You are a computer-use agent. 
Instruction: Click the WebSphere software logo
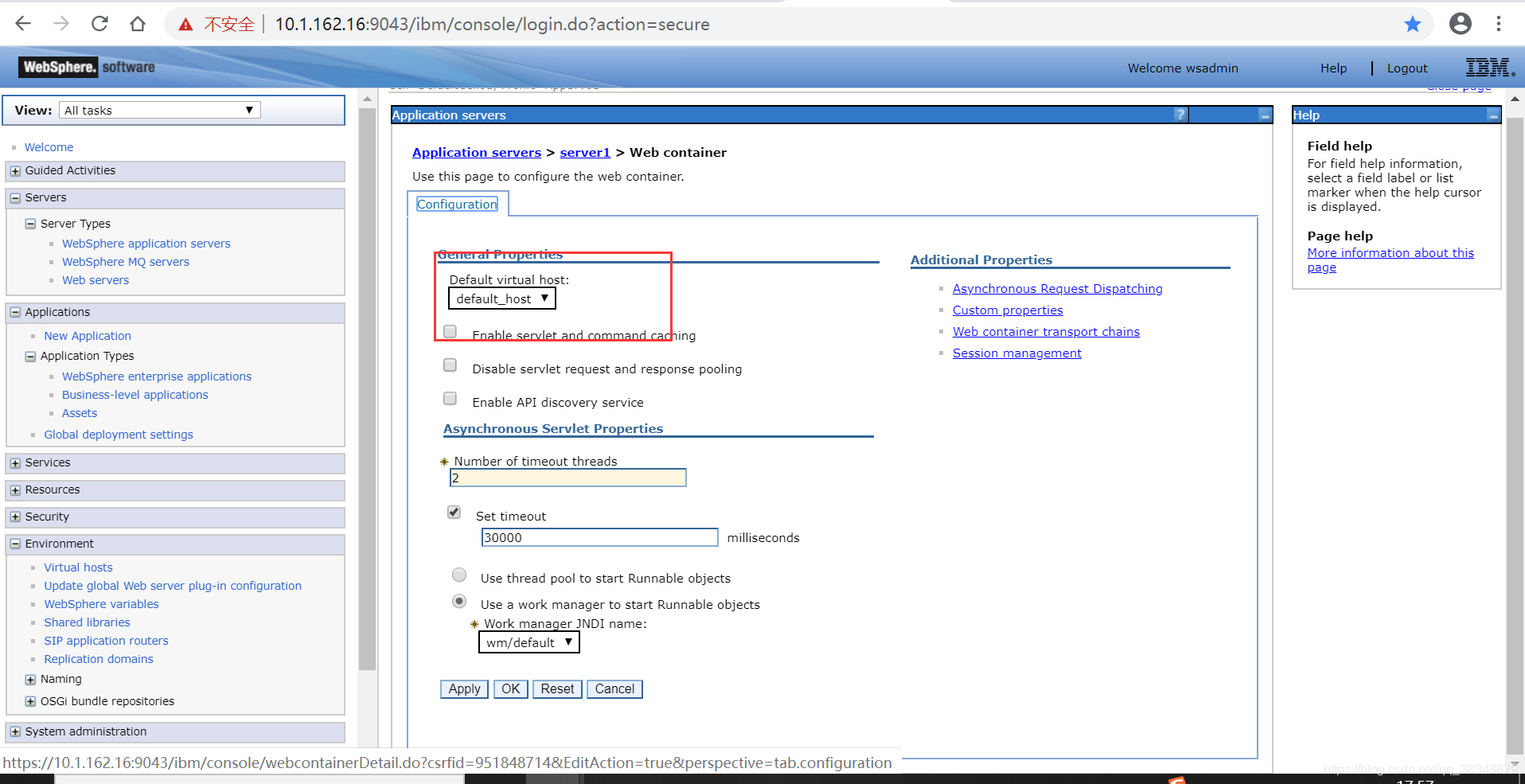point(88,67)
